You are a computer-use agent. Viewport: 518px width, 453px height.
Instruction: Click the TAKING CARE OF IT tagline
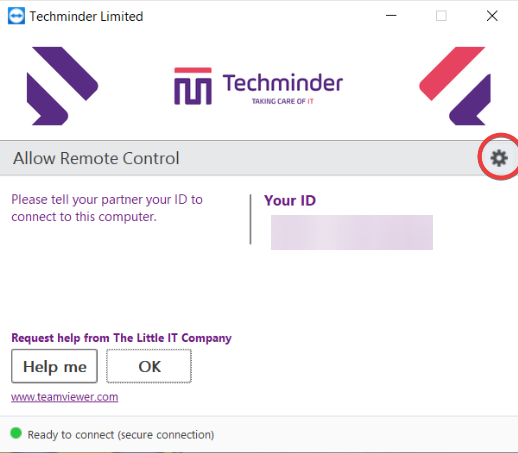pyautogui.click(x=283, y=101)
